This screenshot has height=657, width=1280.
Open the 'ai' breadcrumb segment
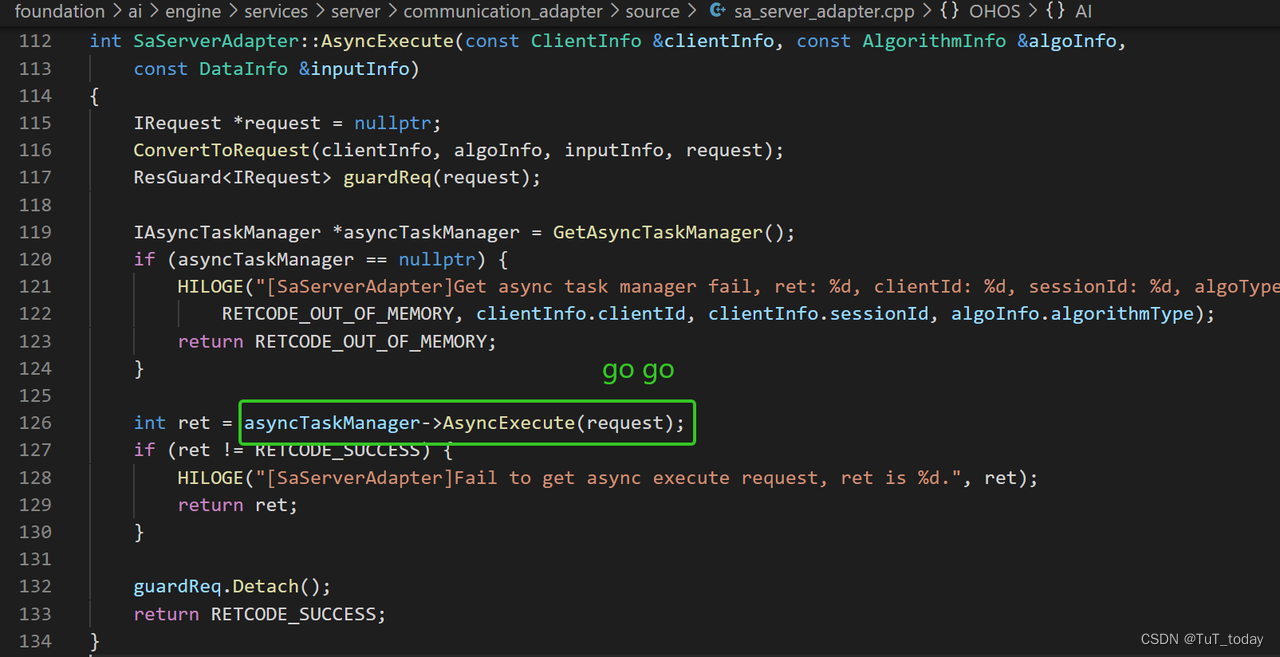pyautogui.click(x=135, y=12)
